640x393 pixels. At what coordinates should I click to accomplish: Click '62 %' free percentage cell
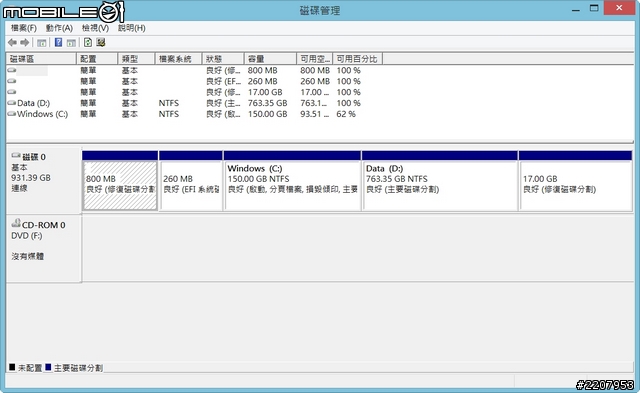click(x=346, y=114)
